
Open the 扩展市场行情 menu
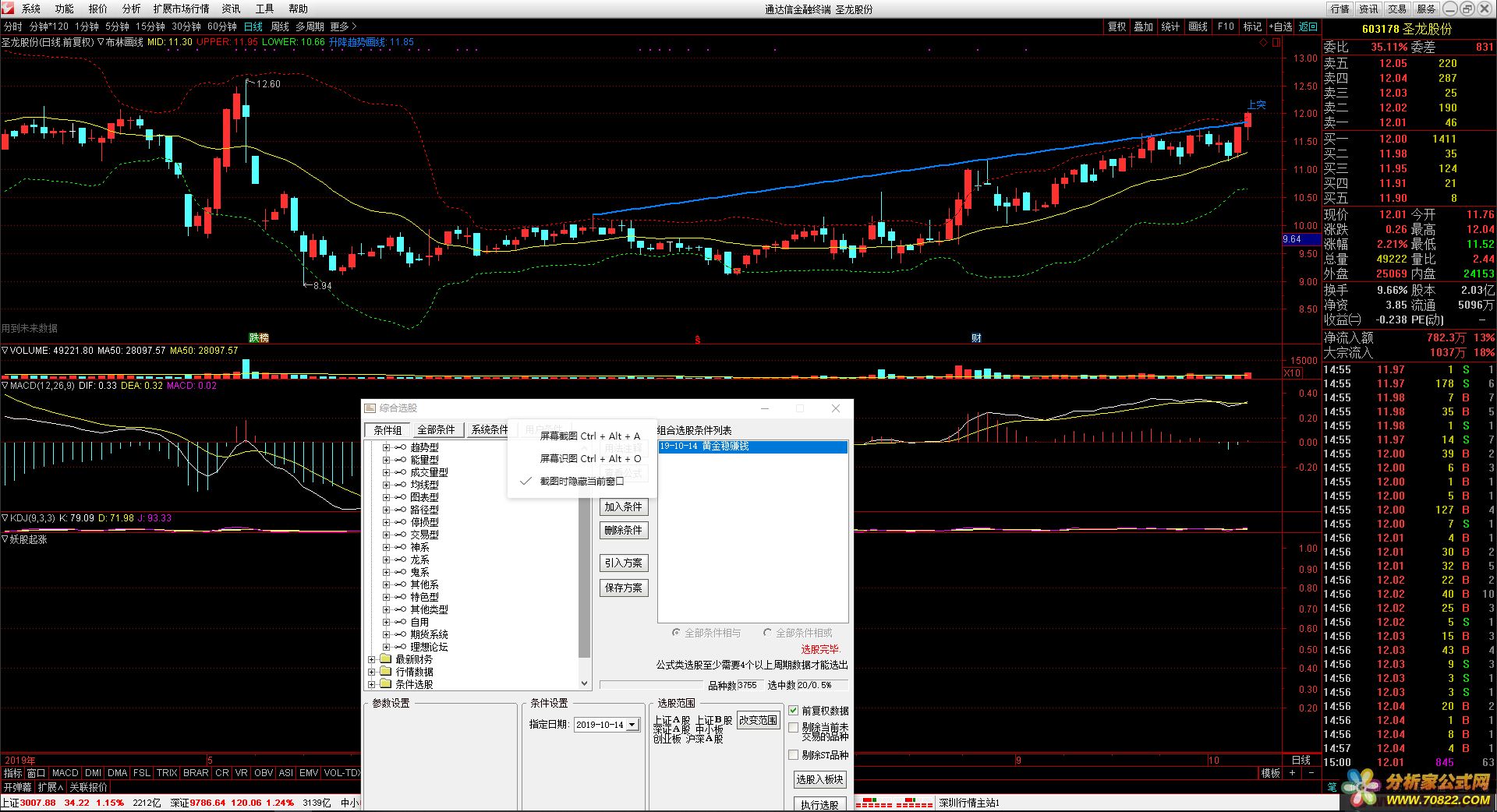(x=181, y=9)
